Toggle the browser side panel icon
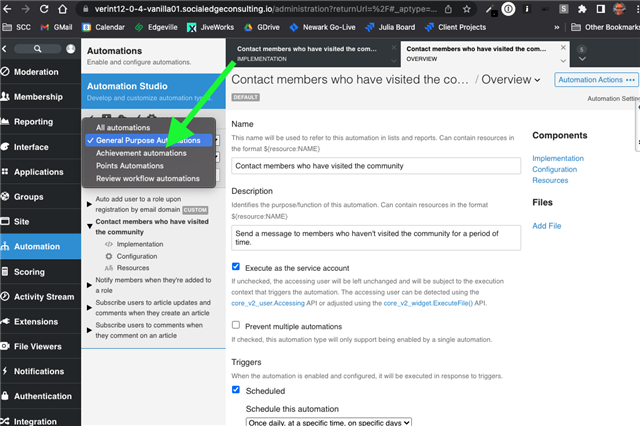This screenshot has width=640, height=426. [600, 9]
